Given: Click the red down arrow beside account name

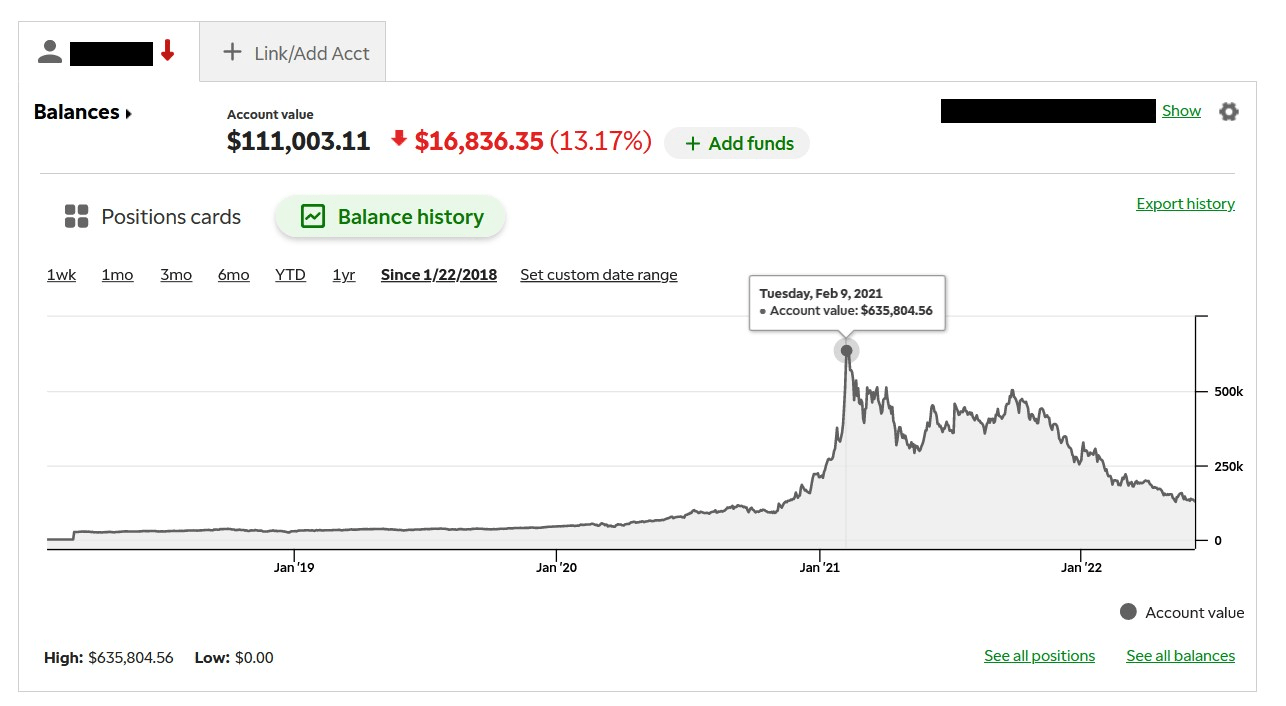Looking at the screenshot, I should coord(168,51).
